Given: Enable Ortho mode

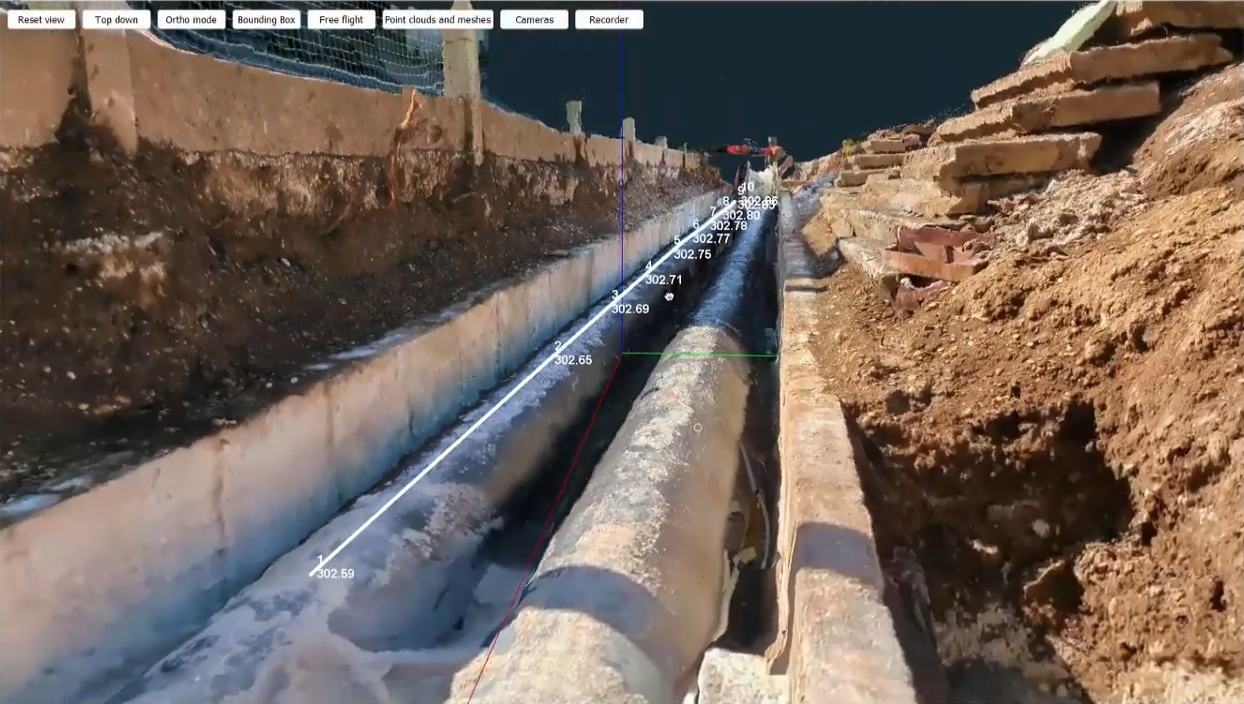Looking at the screenshot, I should [191, 19].
